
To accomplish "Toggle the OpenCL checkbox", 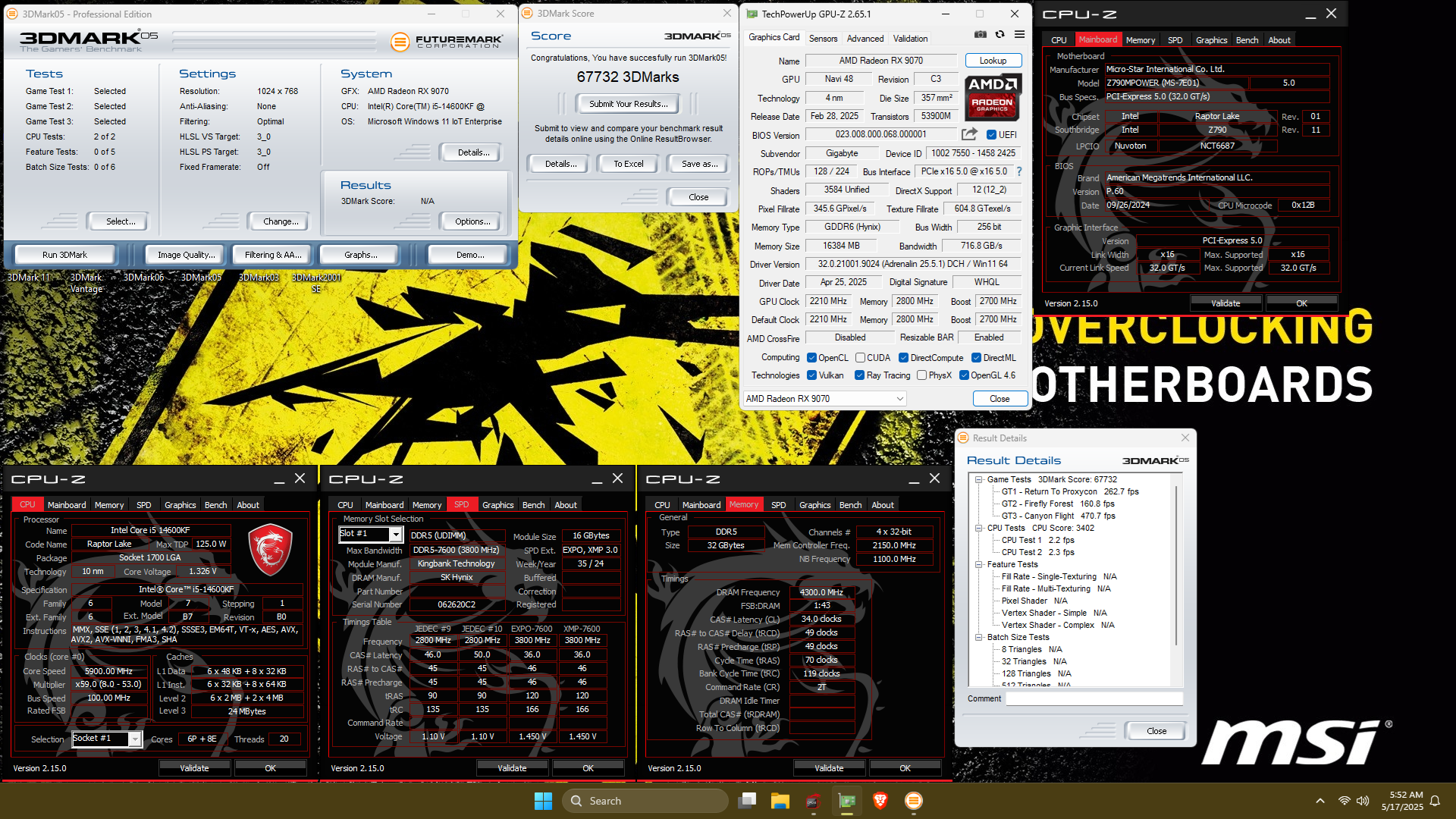I will [811, 358].
